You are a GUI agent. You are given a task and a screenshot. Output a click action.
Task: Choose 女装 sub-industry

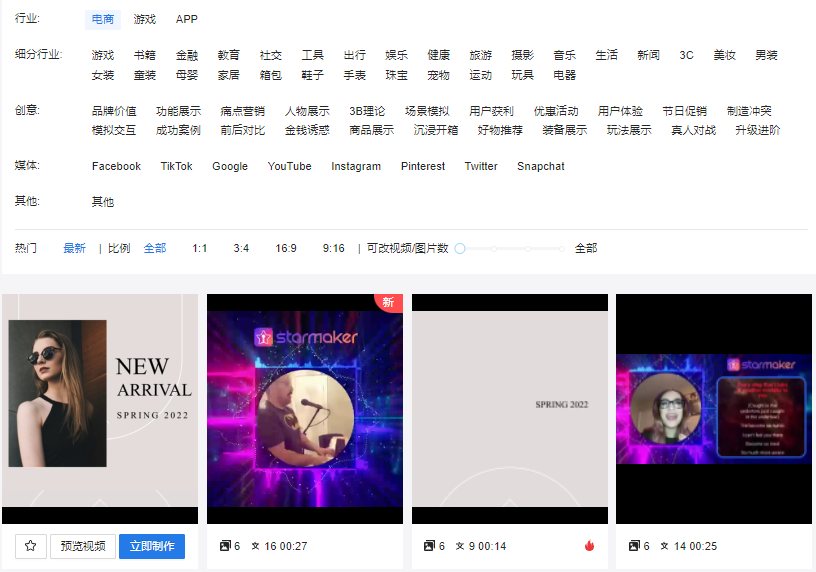point(103,75)
